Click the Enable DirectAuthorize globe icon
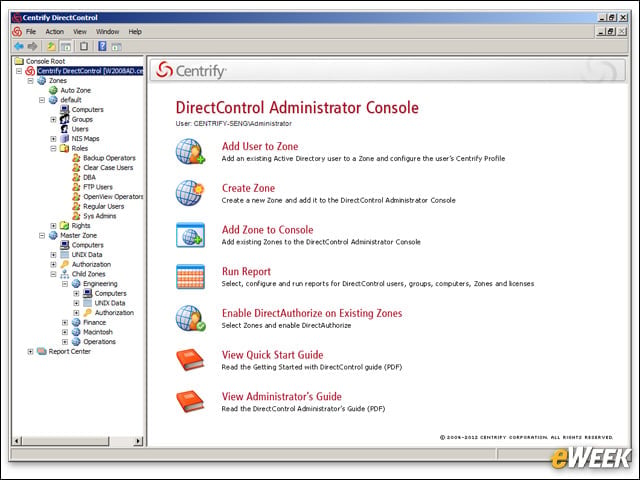Viewport: 640px width, 480px height. point(190,318)
